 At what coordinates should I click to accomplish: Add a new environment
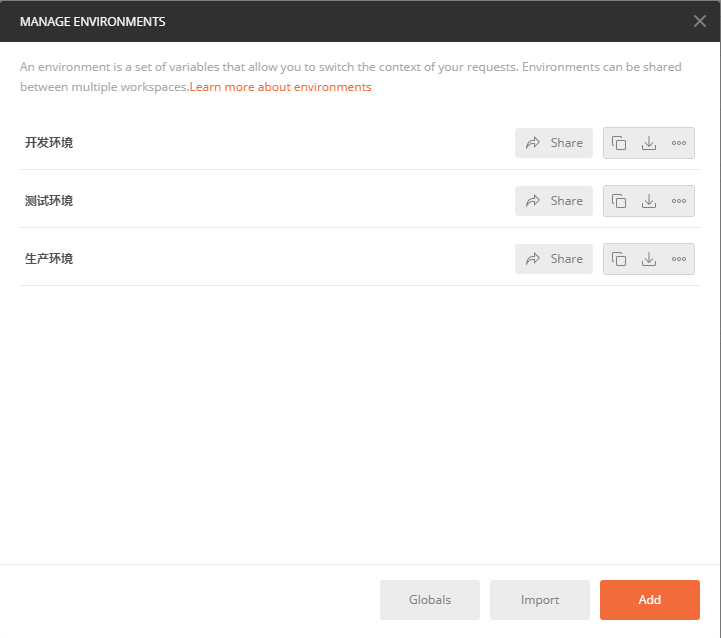tap(650, 600)
